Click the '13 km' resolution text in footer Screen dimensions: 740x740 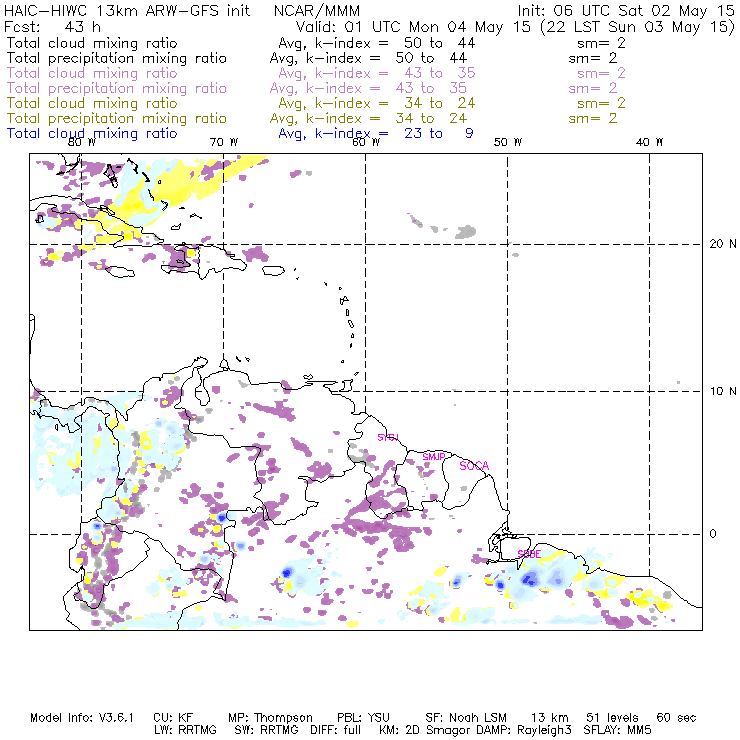[550, 718]
